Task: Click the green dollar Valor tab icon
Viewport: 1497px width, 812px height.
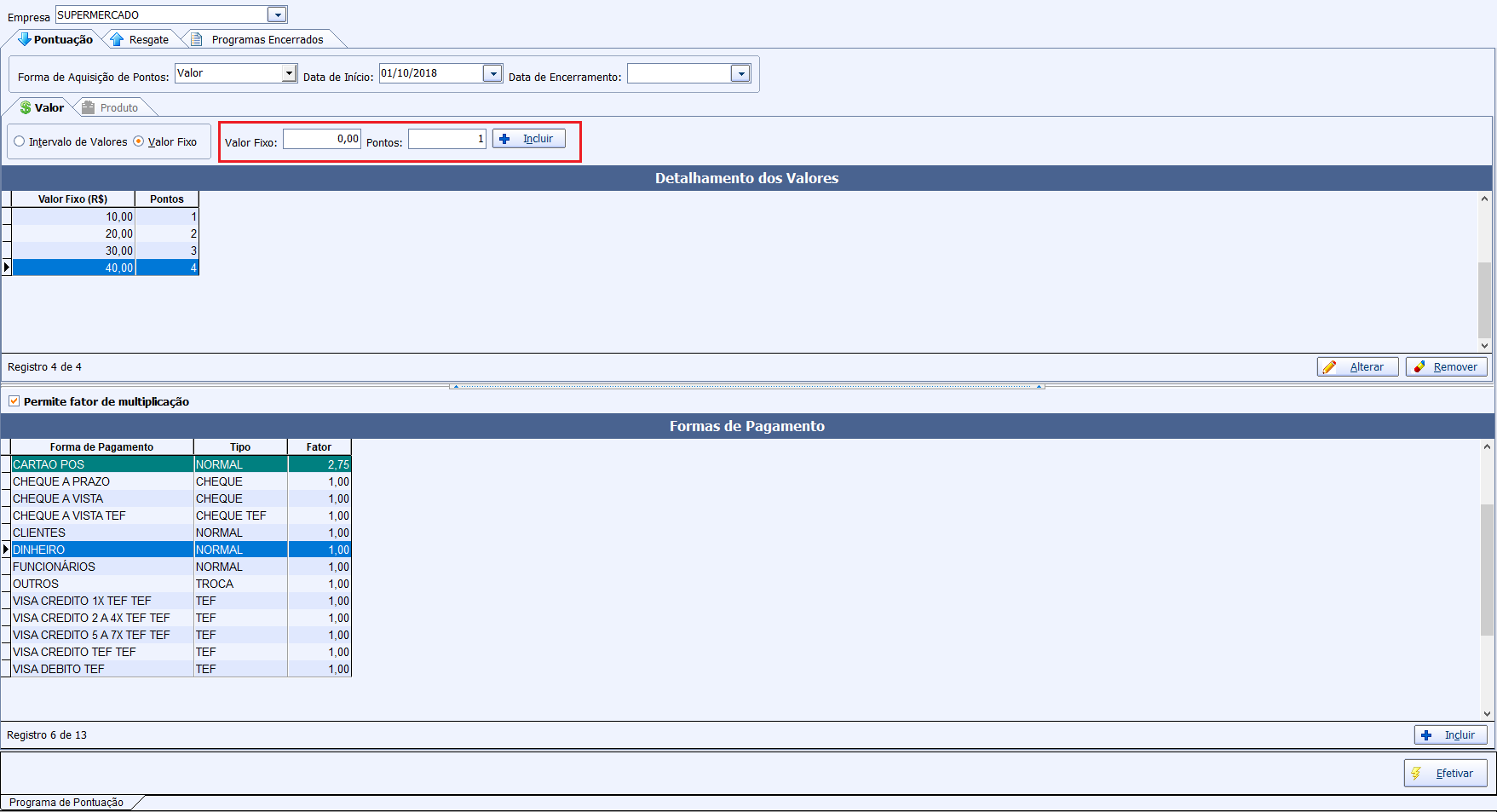Action: [26, 107]
